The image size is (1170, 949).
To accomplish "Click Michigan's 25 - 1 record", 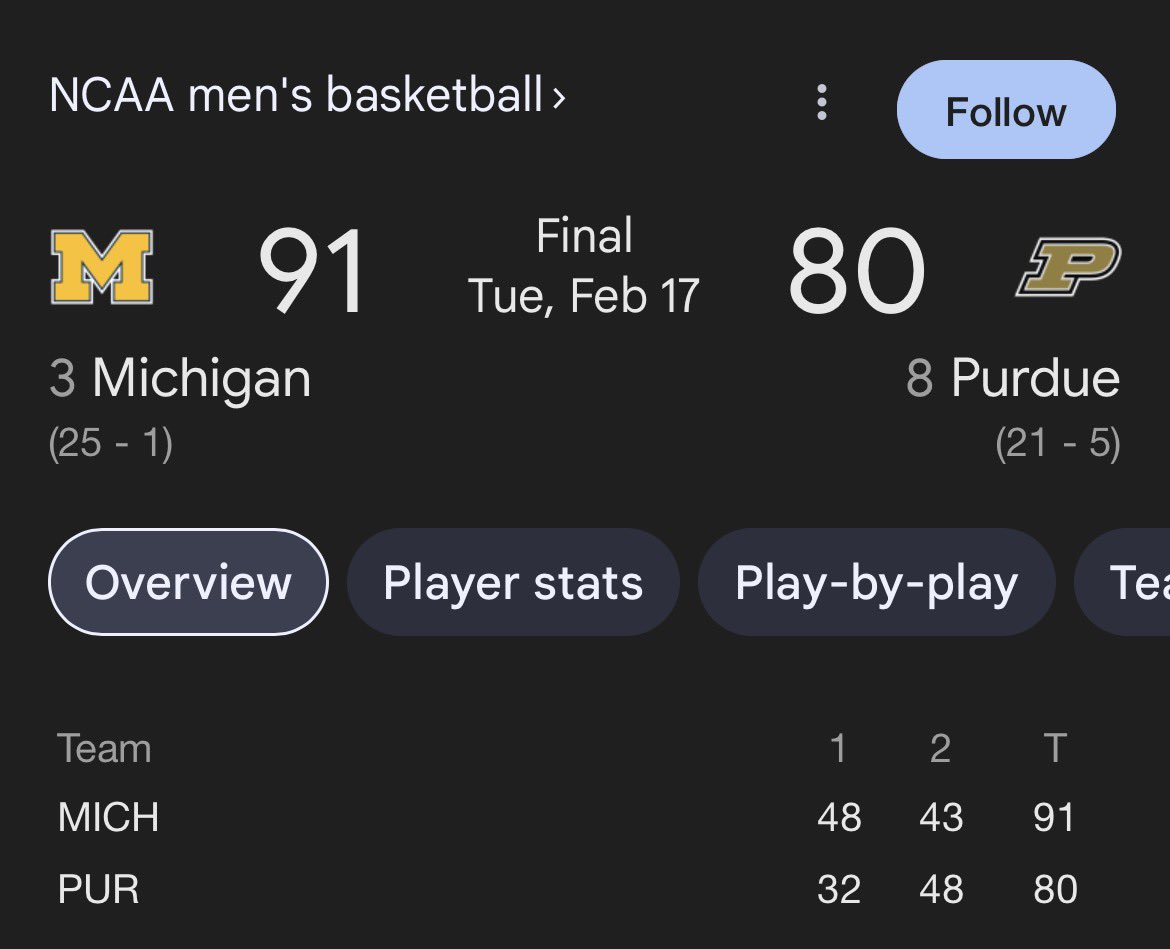I will pos(110,443).
